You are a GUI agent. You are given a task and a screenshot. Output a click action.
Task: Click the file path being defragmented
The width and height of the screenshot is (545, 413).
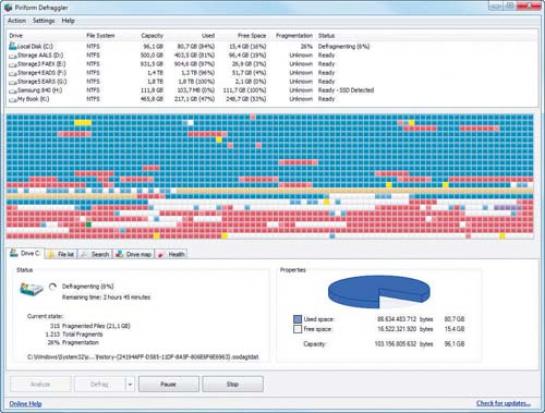[143, 357]
